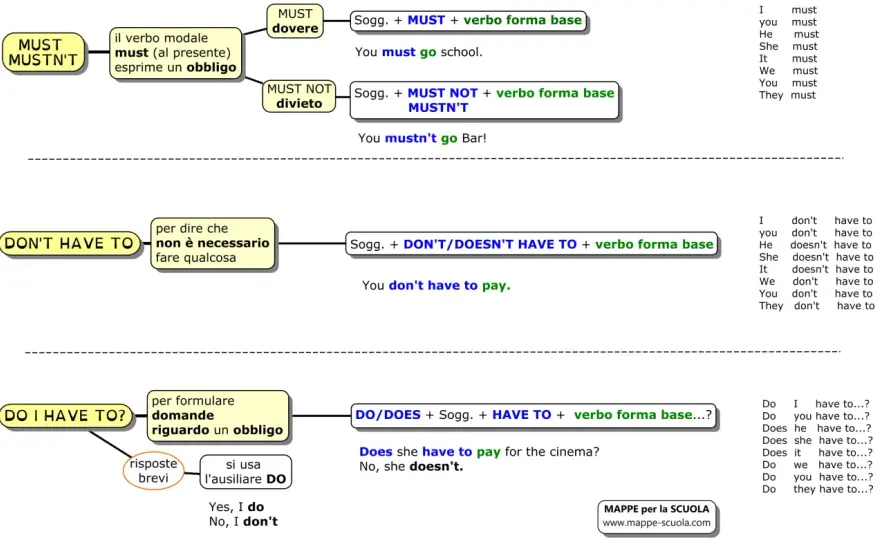The height and width of the screenshot is (540, 880).
Task: Click 'Does she have to pay for the cinema?'
Action: [x=479, y=452]
